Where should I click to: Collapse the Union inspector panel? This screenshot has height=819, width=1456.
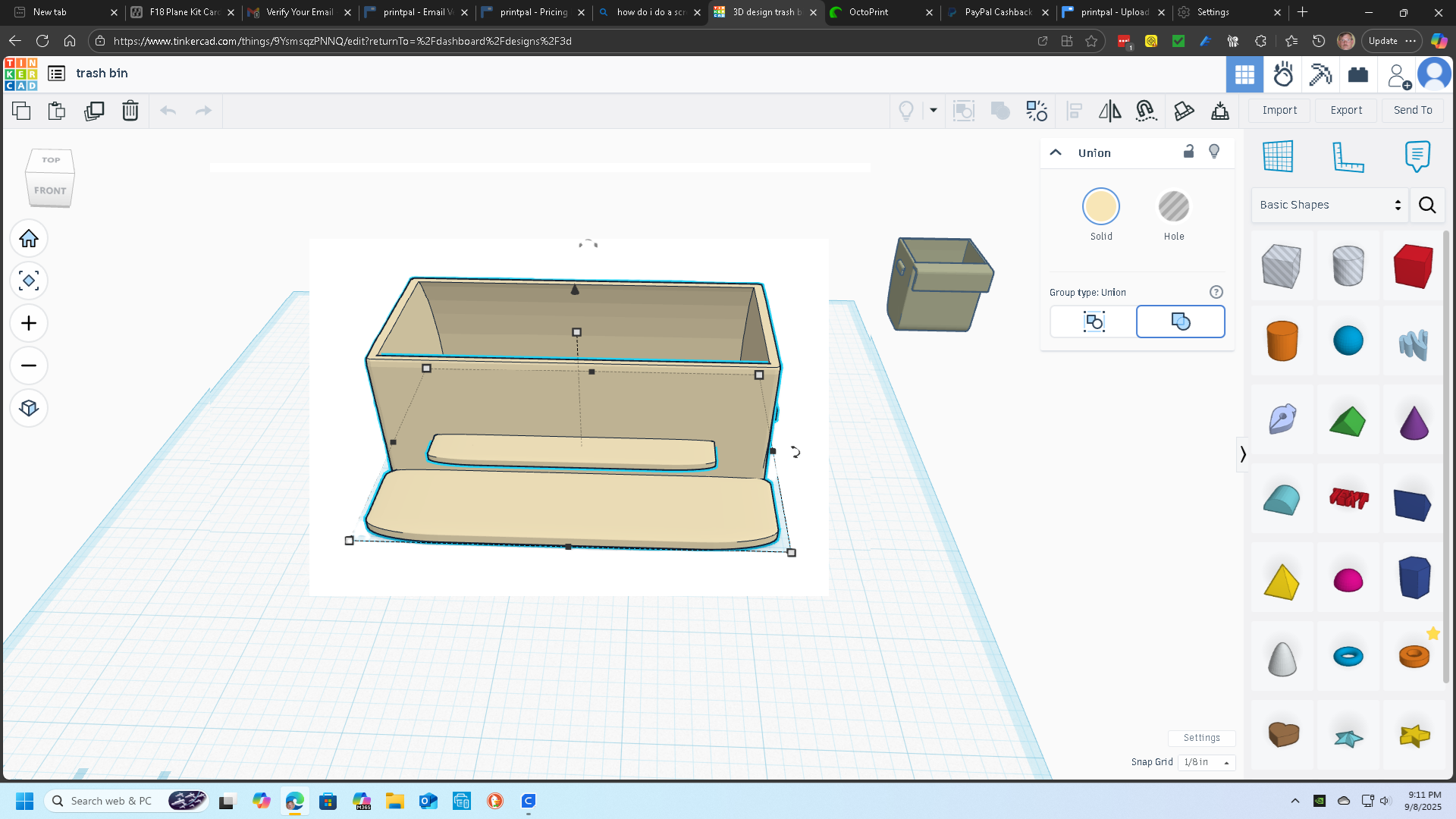click(x=1055, y=152)
